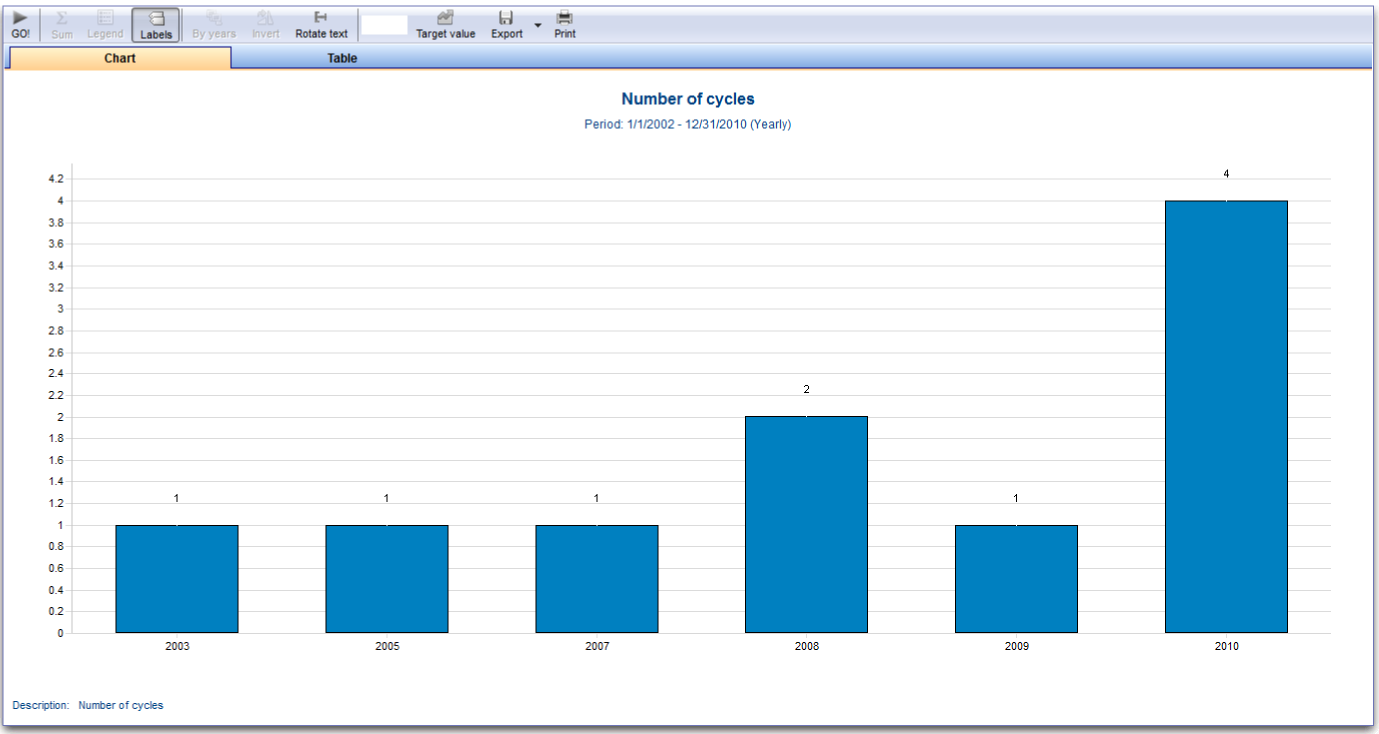Click the Invert toolbar icon
Screen dimensions: 1379x734
click(265, 25)
